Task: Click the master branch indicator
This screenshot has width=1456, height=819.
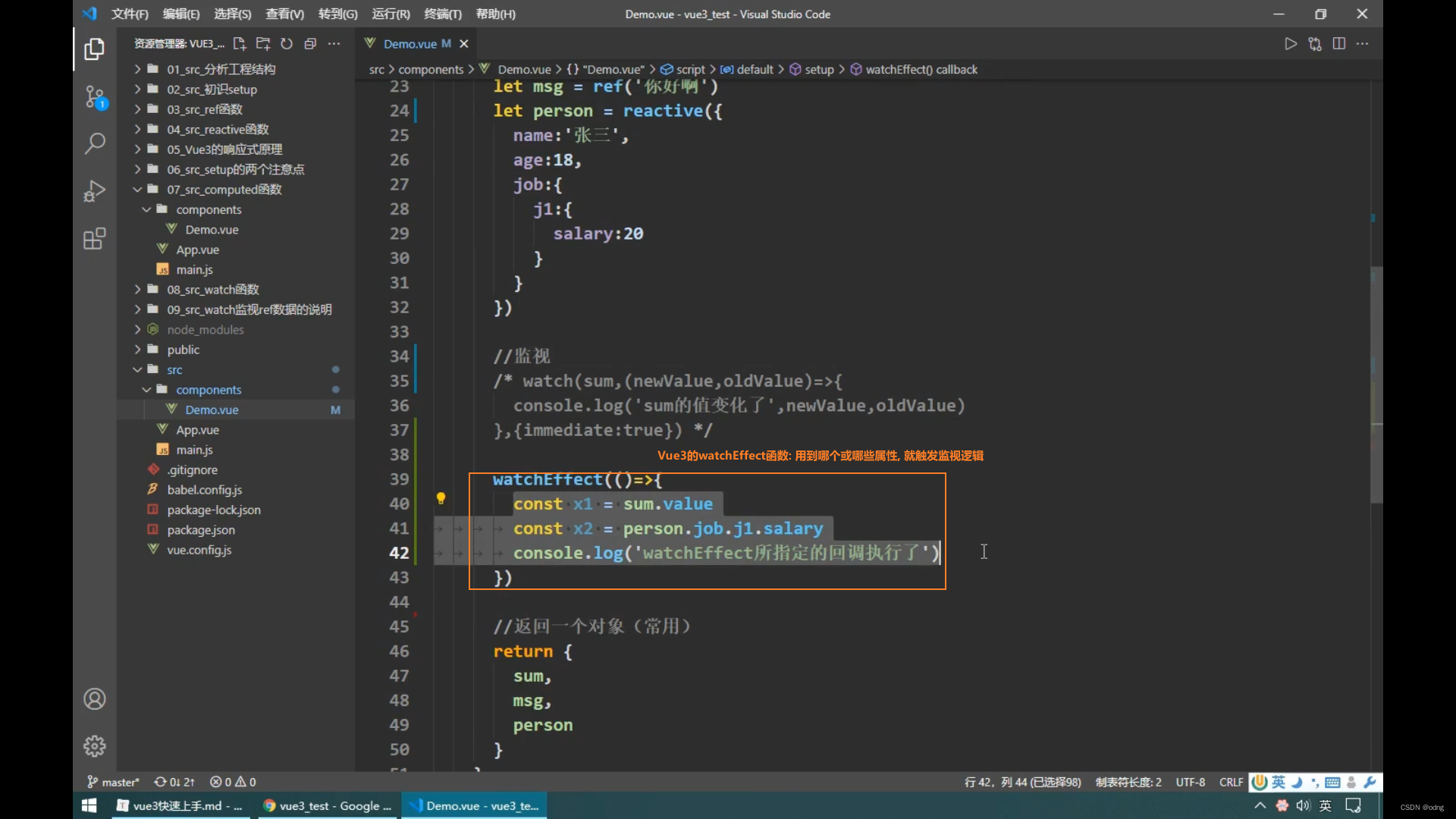Action: pos(113,782)
